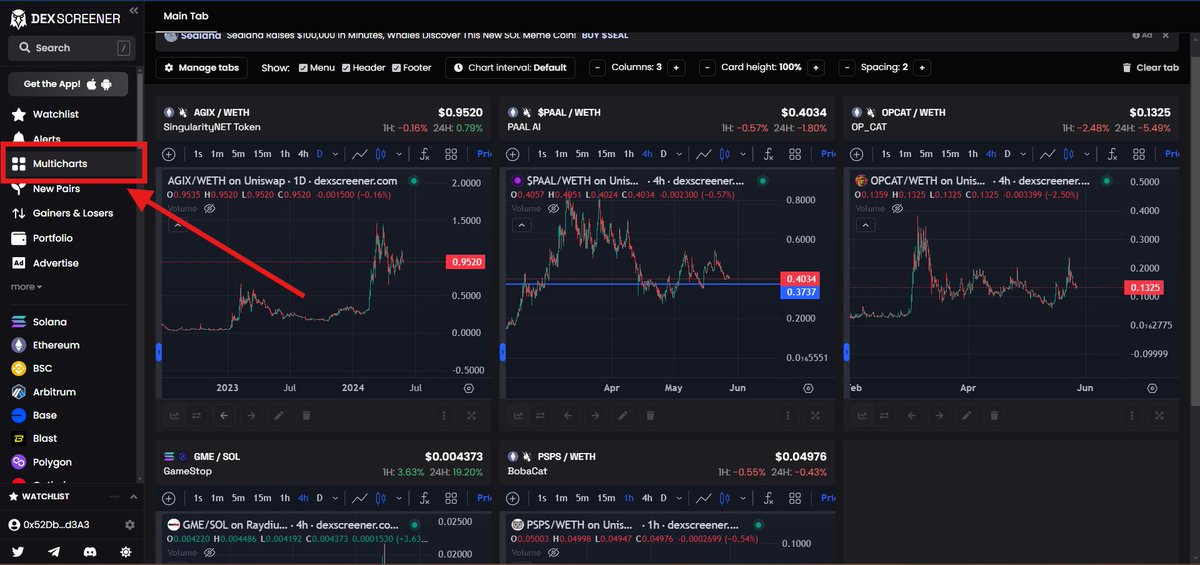The image size is (1200, 565).
Task: Increase the Card height percentage
Action: click(x=816, y=68)
